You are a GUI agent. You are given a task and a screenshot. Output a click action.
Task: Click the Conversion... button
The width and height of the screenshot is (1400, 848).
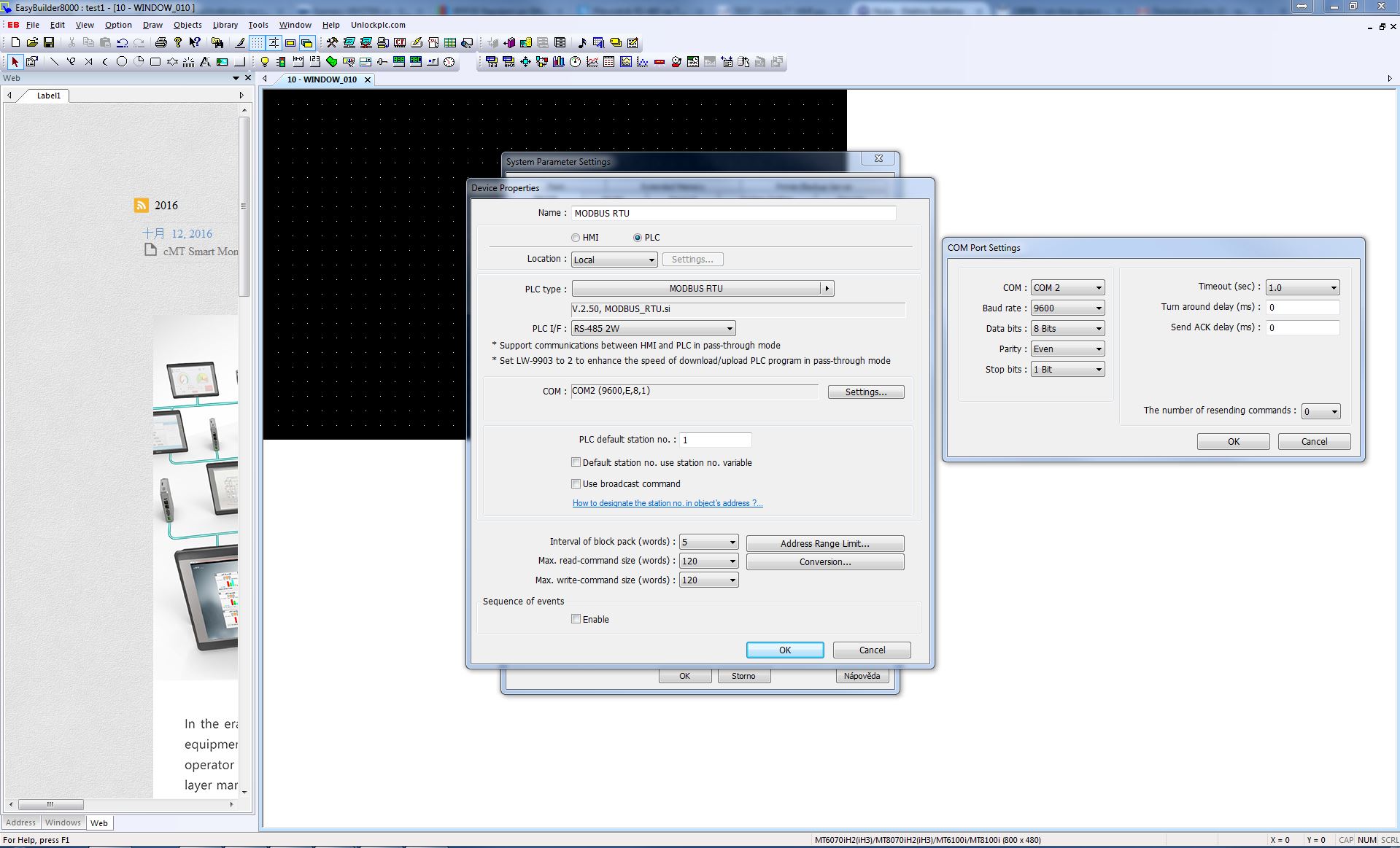[825, 562]
